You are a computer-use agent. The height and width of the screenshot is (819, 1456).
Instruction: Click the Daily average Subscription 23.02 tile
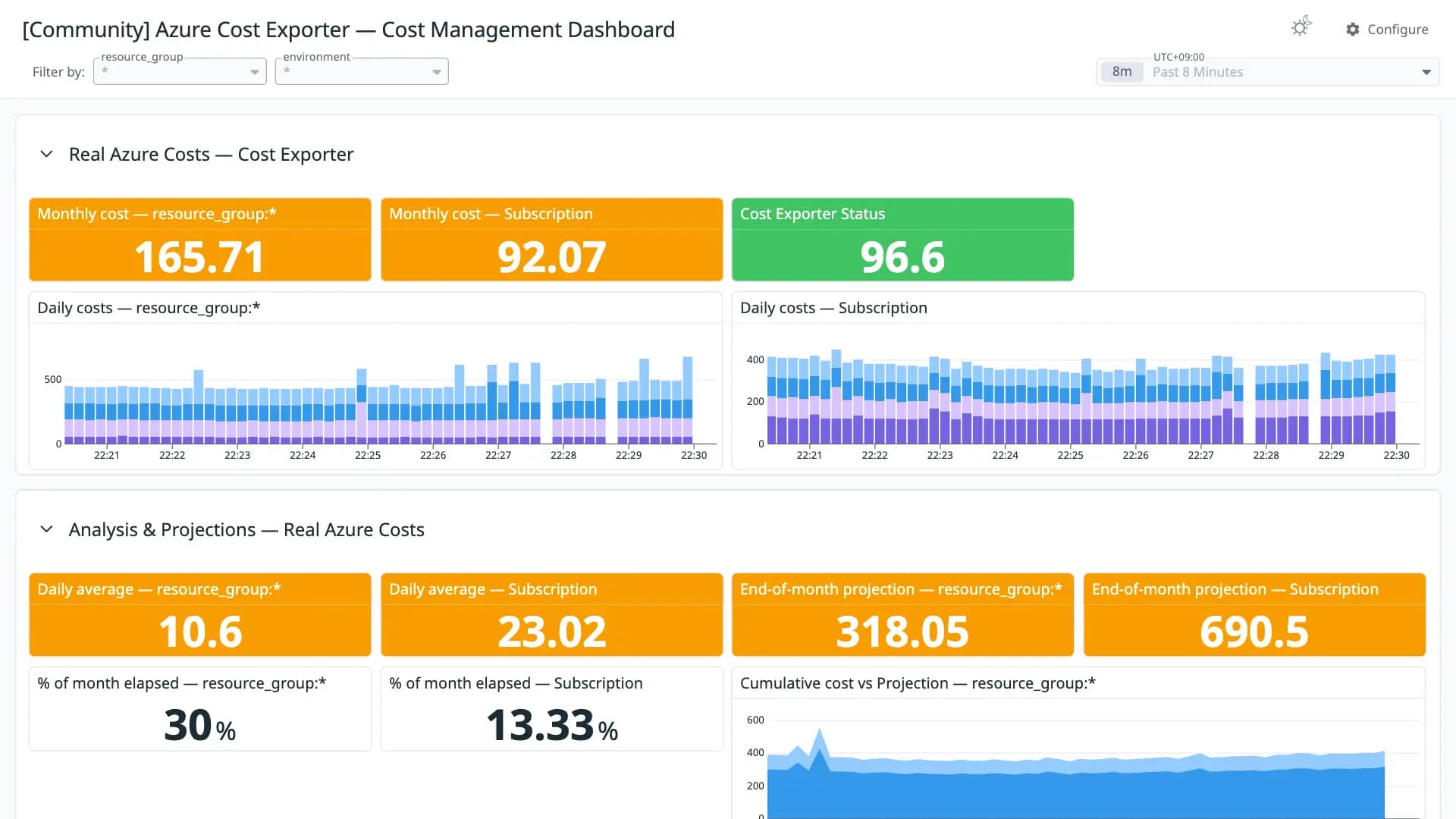pos(551,614)
